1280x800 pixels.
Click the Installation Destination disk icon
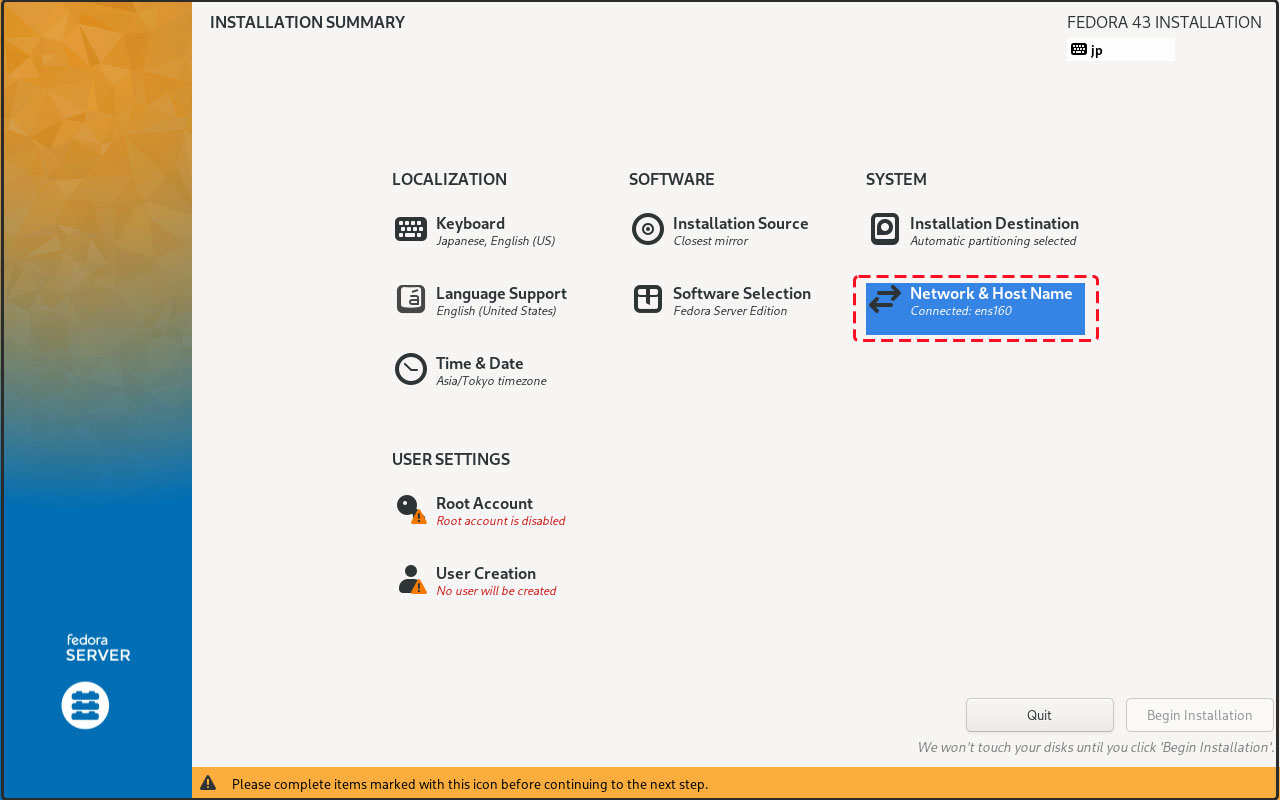(x=885, y=230)
